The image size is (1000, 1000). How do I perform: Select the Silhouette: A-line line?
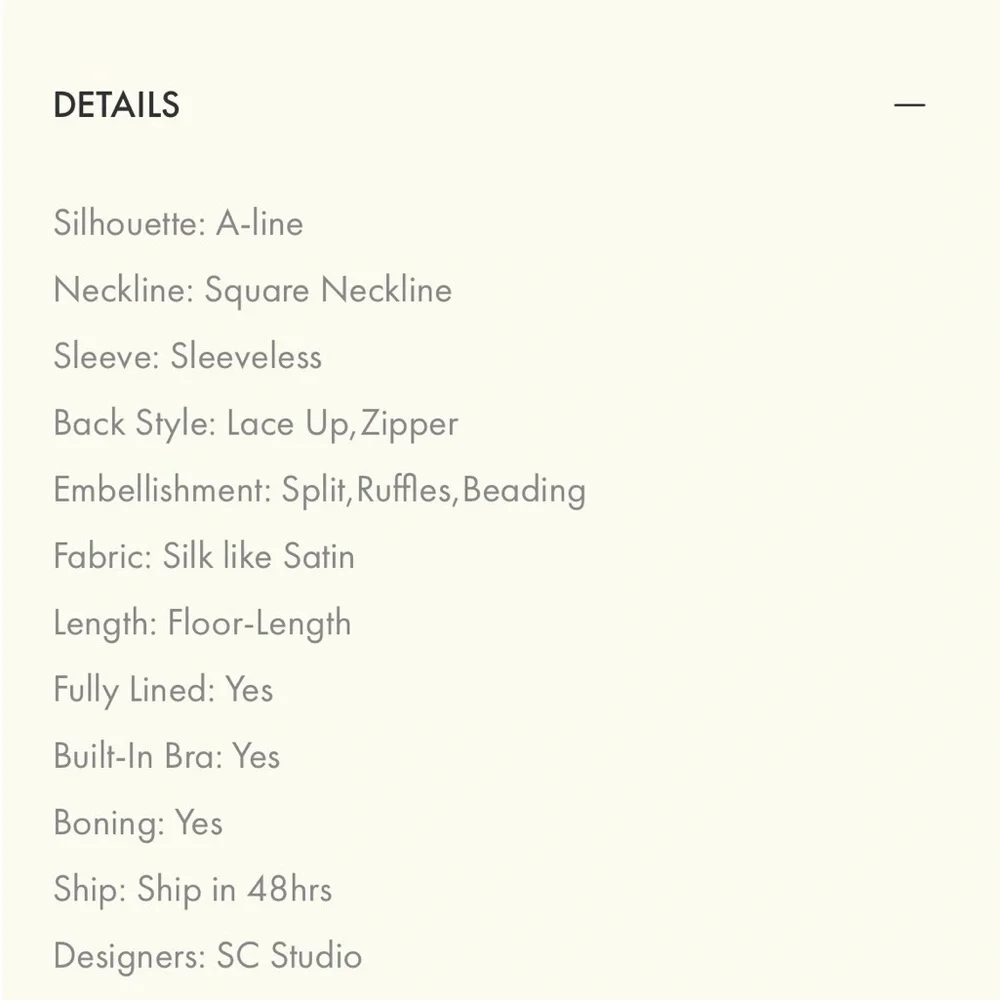tap(179, 223)
